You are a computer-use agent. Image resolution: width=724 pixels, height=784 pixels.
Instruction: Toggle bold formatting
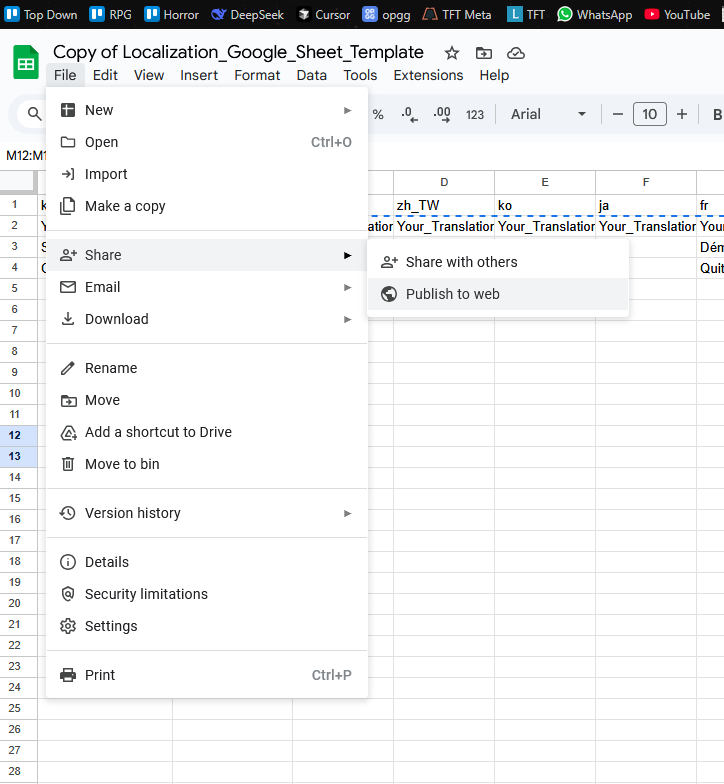tap(717, 114)
